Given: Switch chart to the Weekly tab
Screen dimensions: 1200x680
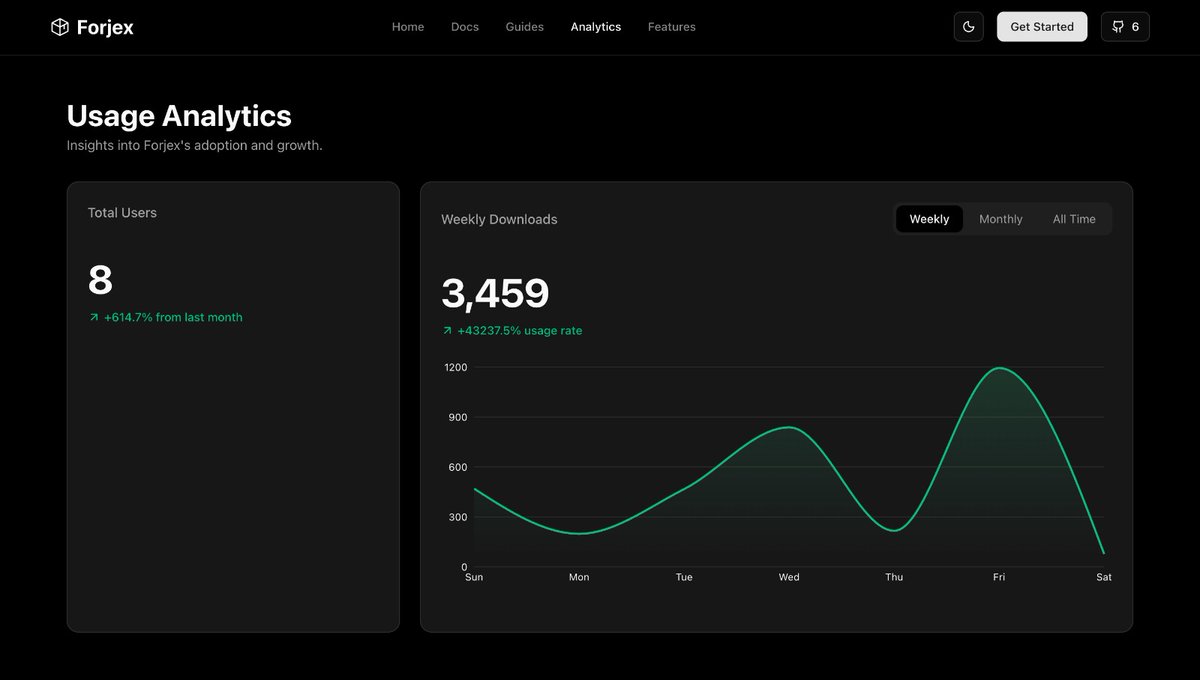Looking at the screenshot, I should point(929,219).
